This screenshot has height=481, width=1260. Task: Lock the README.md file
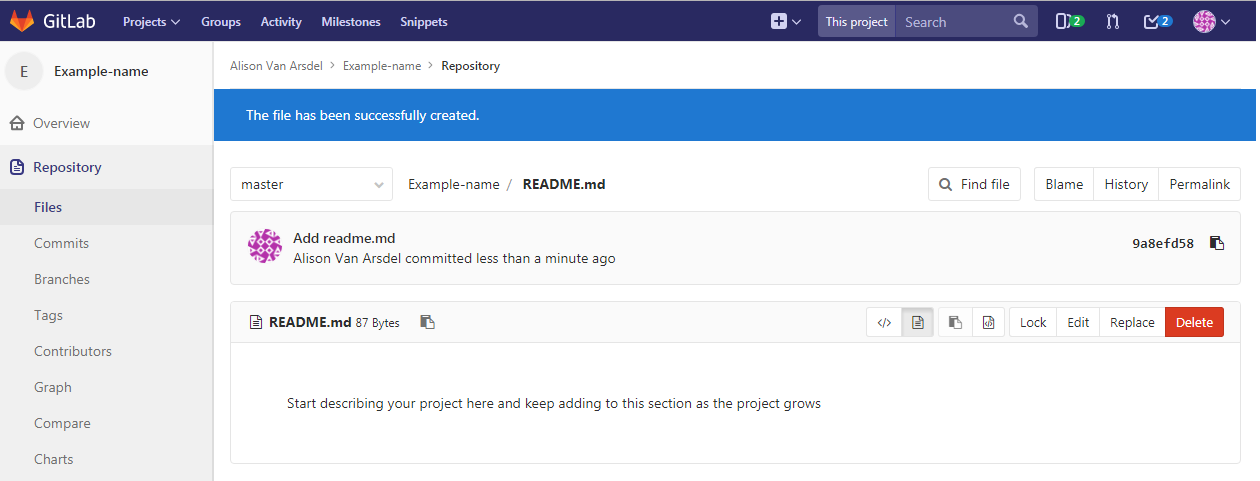pos(1033,322)
